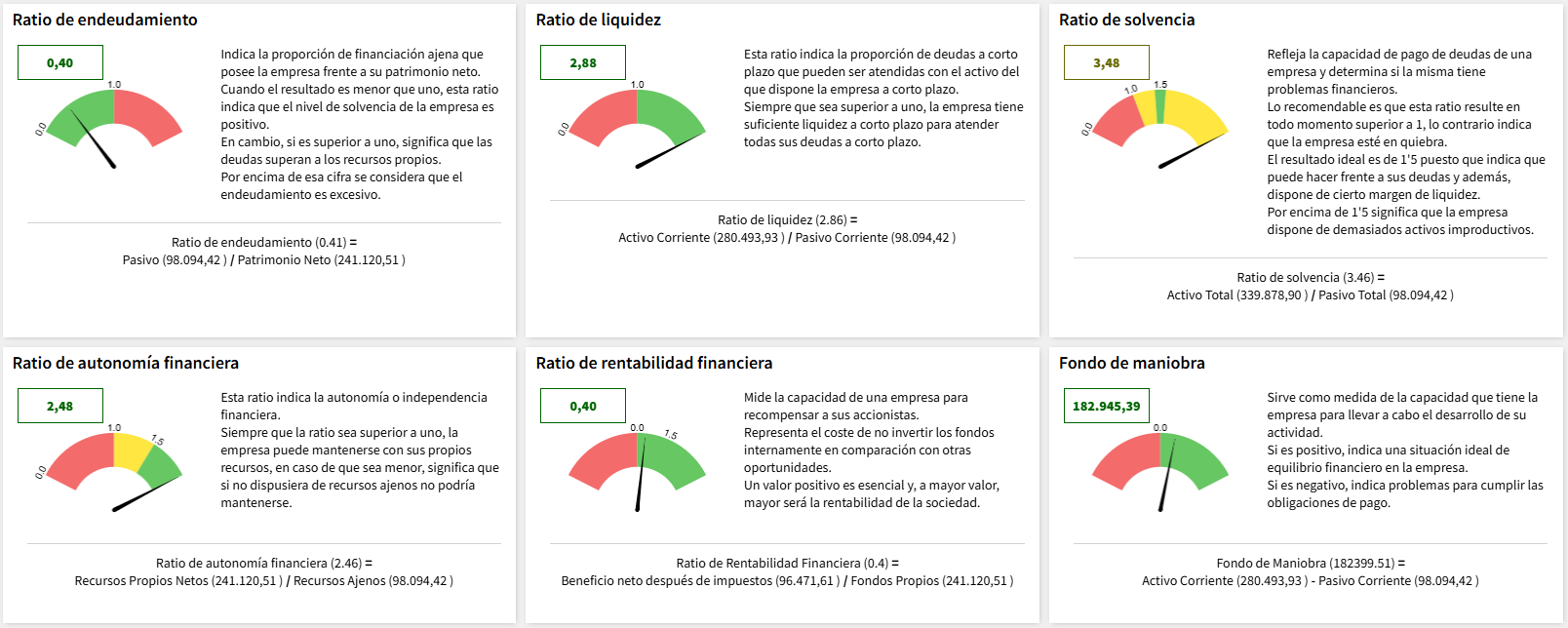This screenshot has height=628, width=1568.
Task: Click the Ratio de rentabilidad financiera gauge
Action: 637,464
